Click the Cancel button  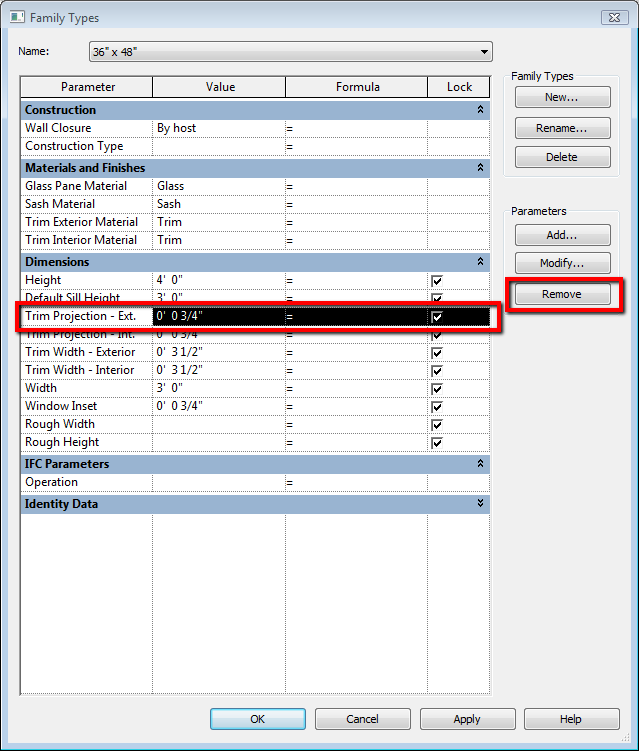pos(363,719)
